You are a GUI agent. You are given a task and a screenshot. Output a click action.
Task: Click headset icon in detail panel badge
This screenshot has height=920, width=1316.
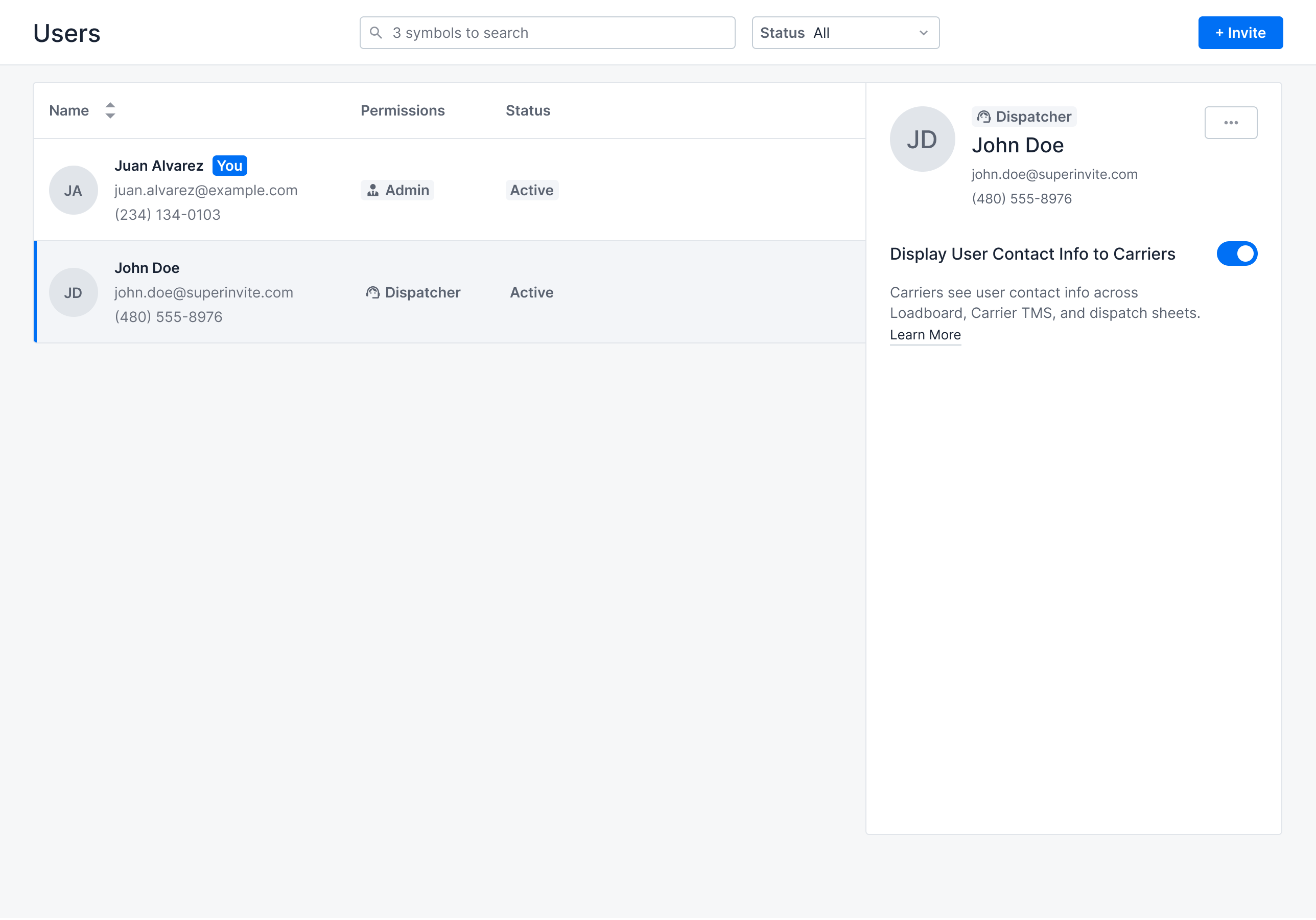983,117
